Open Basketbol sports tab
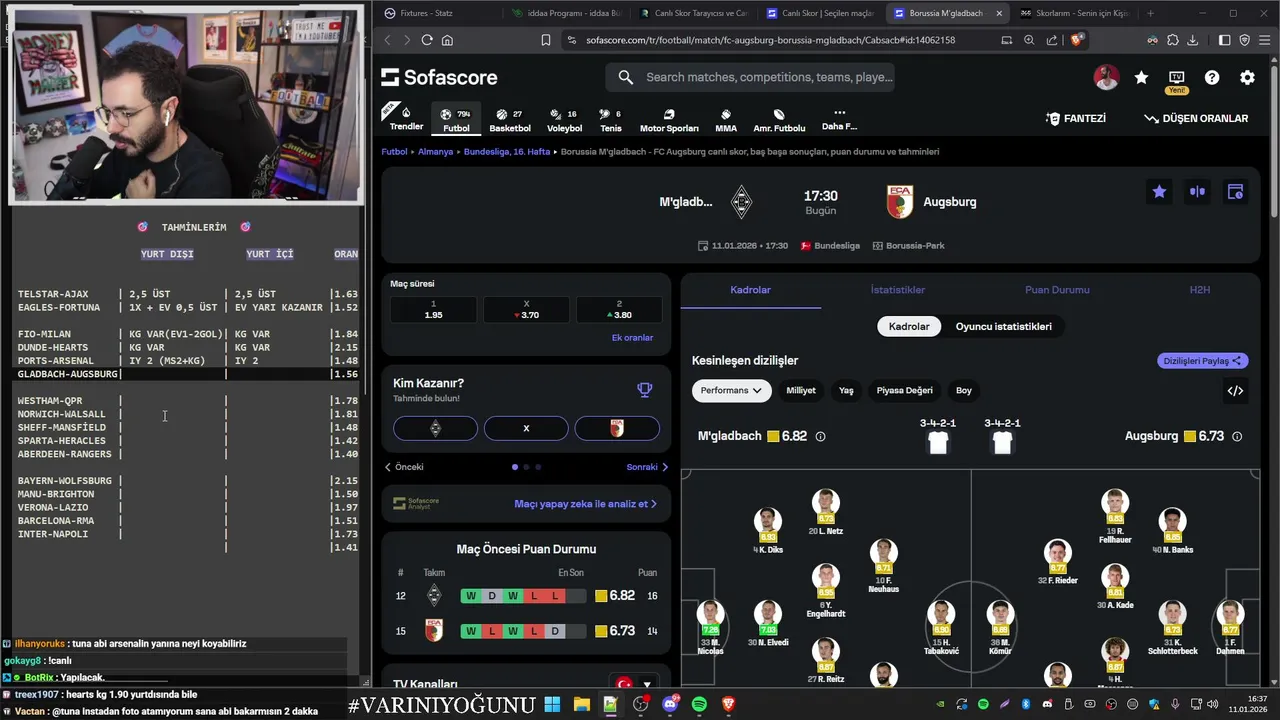This screenshot has height=720, width=1280. [x=510, y=119]
